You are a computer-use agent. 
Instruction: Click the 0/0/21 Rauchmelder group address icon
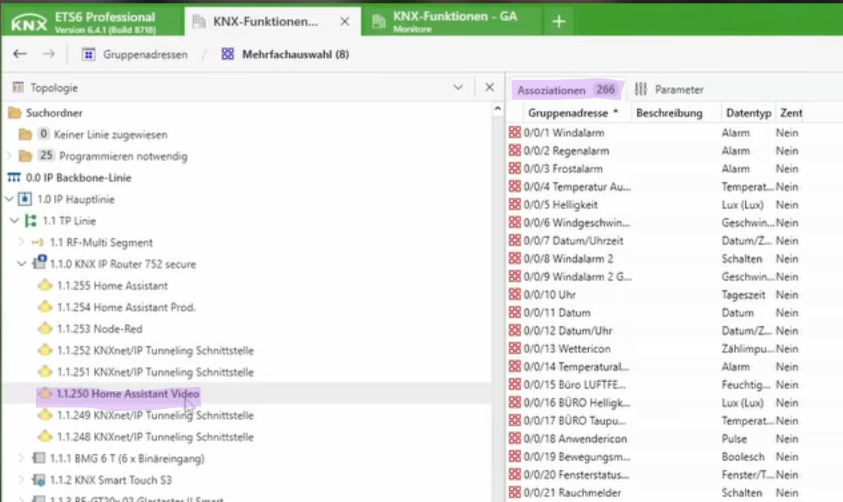[x=515, y=492]
